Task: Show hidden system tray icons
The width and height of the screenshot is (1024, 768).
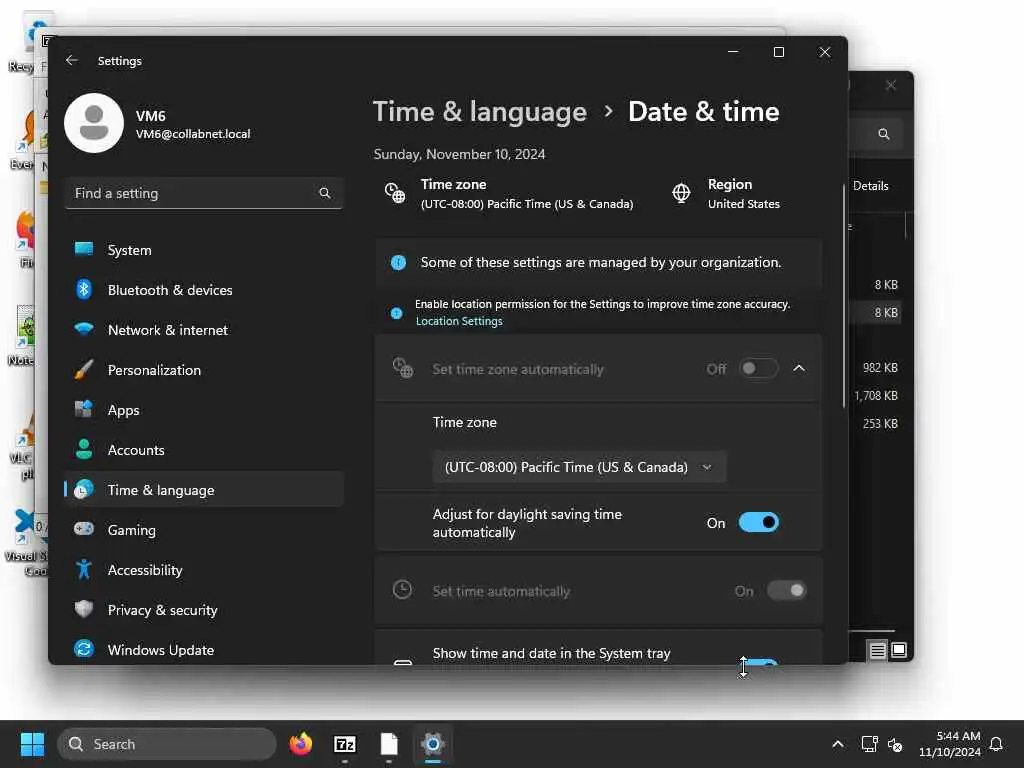Action: pyautogui.click(x=838, y=744)
